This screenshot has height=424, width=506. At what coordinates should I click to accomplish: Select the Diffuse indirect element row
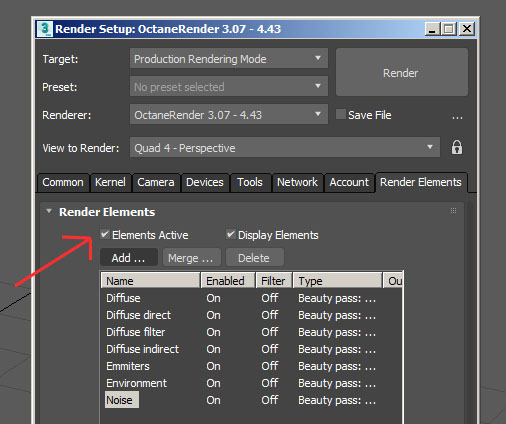pyautogui.click(x=252, y=349)
